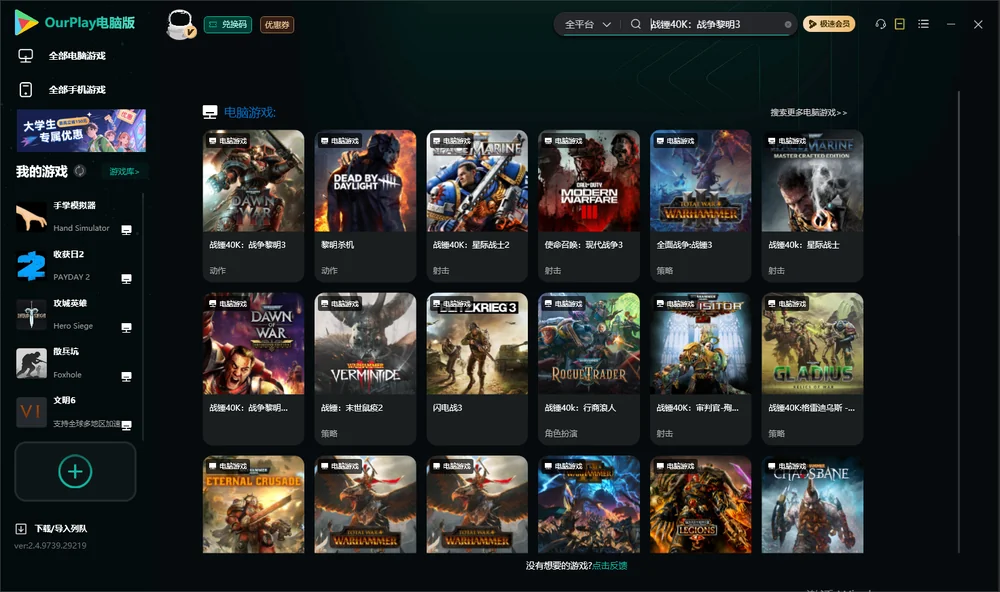Expand the 全平台 platform dropdown
The width and height of the screenshot is (1000, 592).
(x=587, y=24)
